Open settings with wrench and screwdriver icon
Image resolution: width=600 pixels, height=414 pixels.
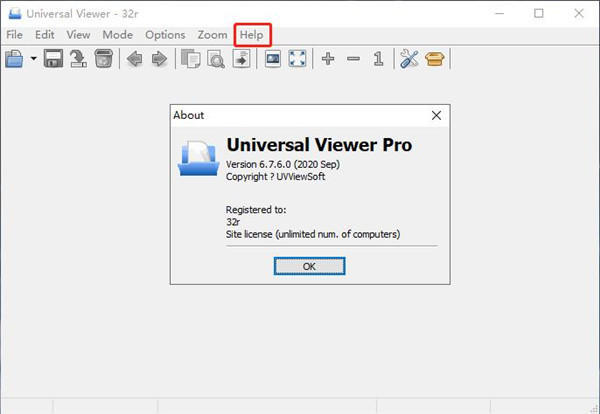pos(409,59)
